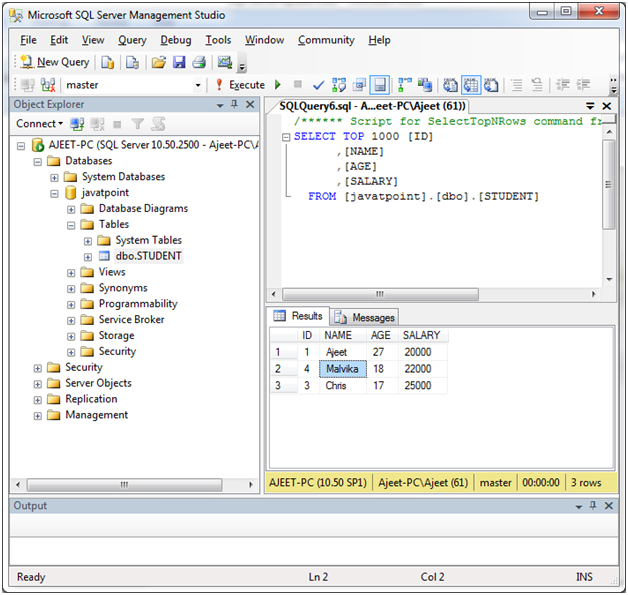Toggle Include Actual Execution Plan icon
This screenshot has width=628, height=595.
tap(405, 85)
